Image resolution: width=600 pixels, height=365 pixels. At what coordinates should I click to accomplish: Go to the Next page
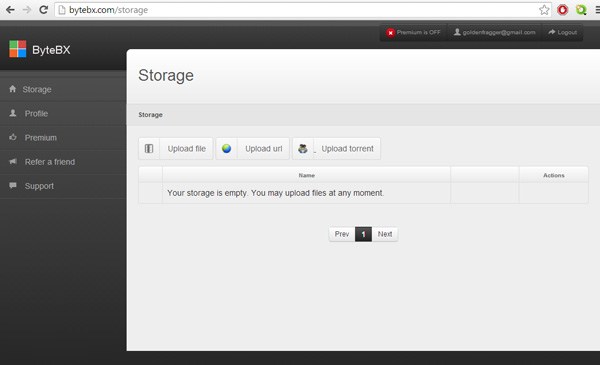(x=385, y=234)
